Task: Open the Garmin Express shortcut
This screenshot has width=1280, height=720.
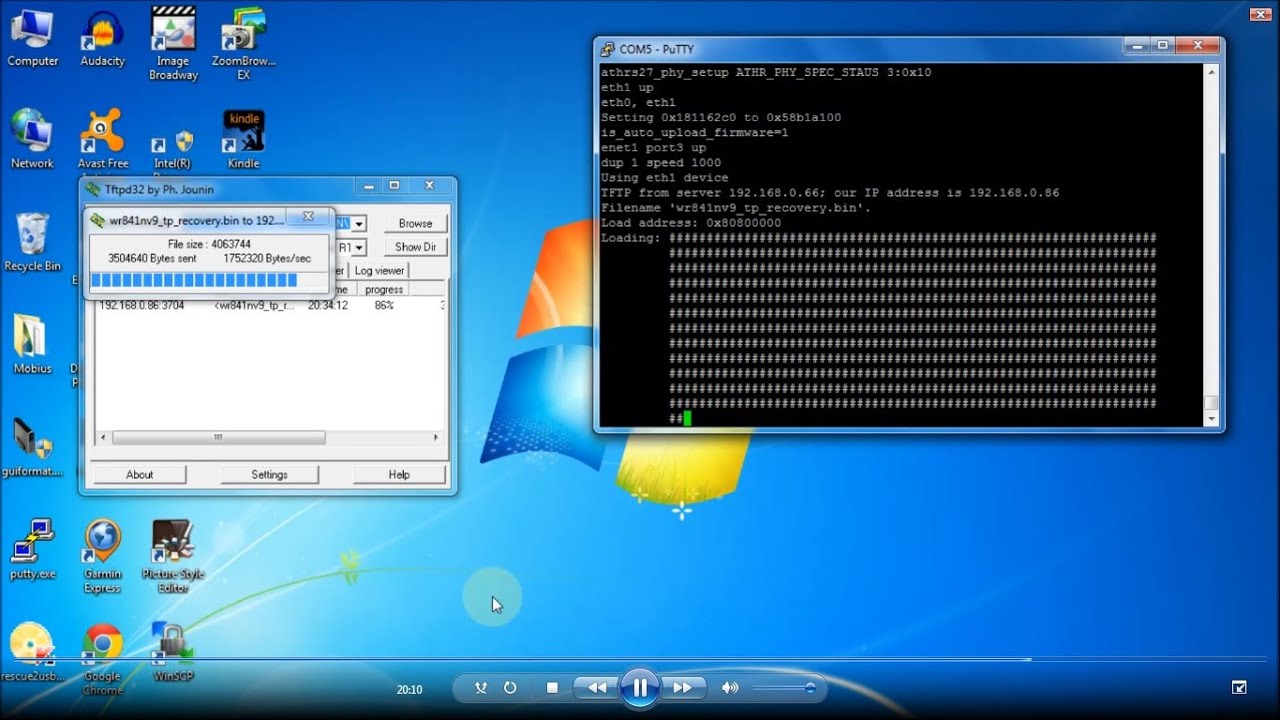Action: (x=102, y=555)
